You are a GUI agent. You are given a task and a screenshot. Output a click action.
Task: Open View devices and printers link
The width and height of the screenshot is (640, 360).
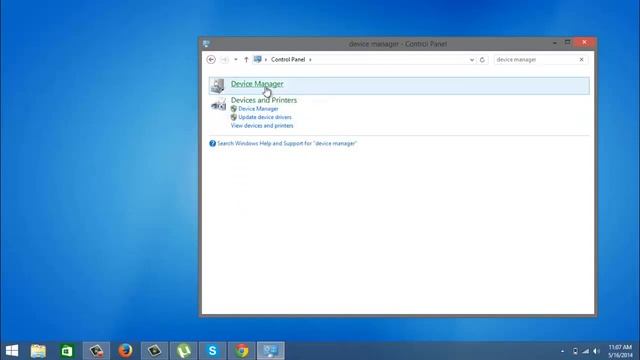point(262,126)
